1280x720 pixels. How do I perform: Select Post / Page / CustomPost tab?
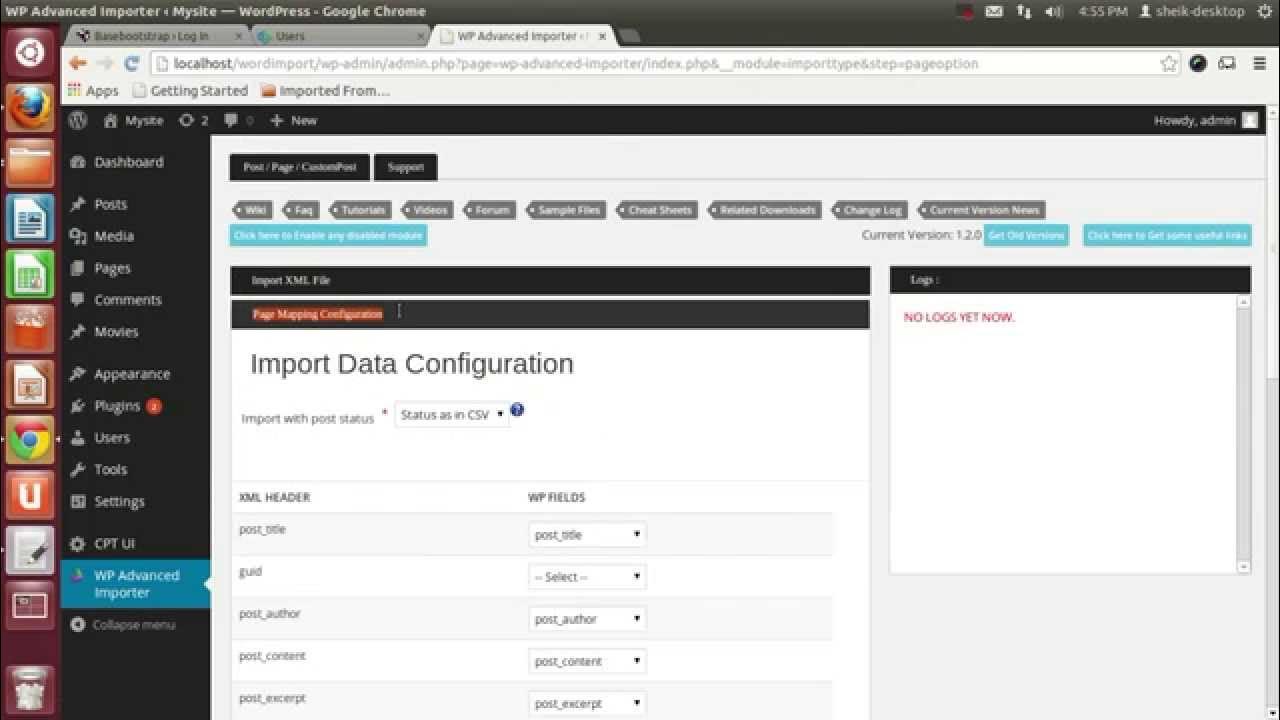pos(300,167)
